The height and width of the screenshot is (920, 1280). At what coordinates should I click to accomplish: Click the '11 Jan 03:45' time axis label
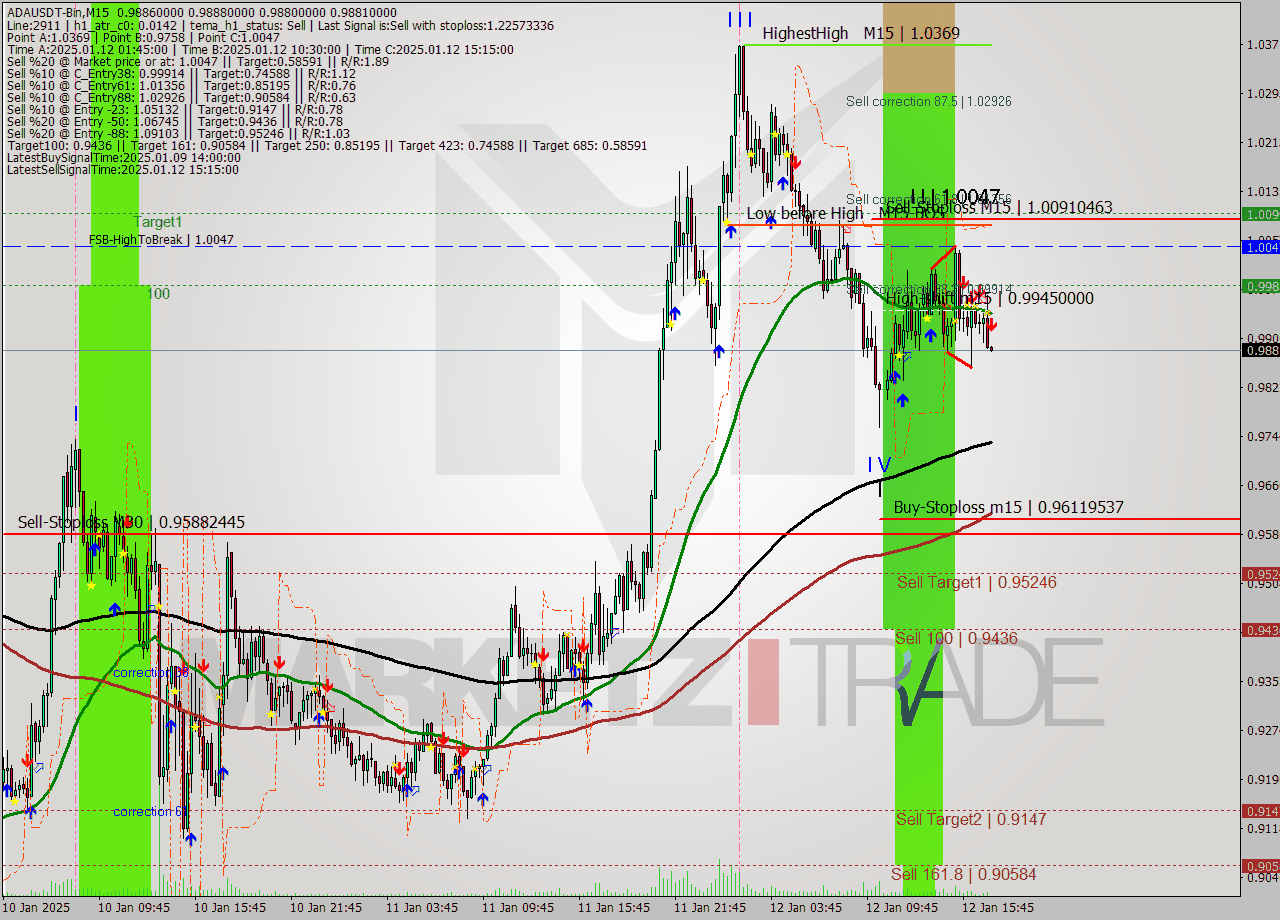(x=422, y=908)
